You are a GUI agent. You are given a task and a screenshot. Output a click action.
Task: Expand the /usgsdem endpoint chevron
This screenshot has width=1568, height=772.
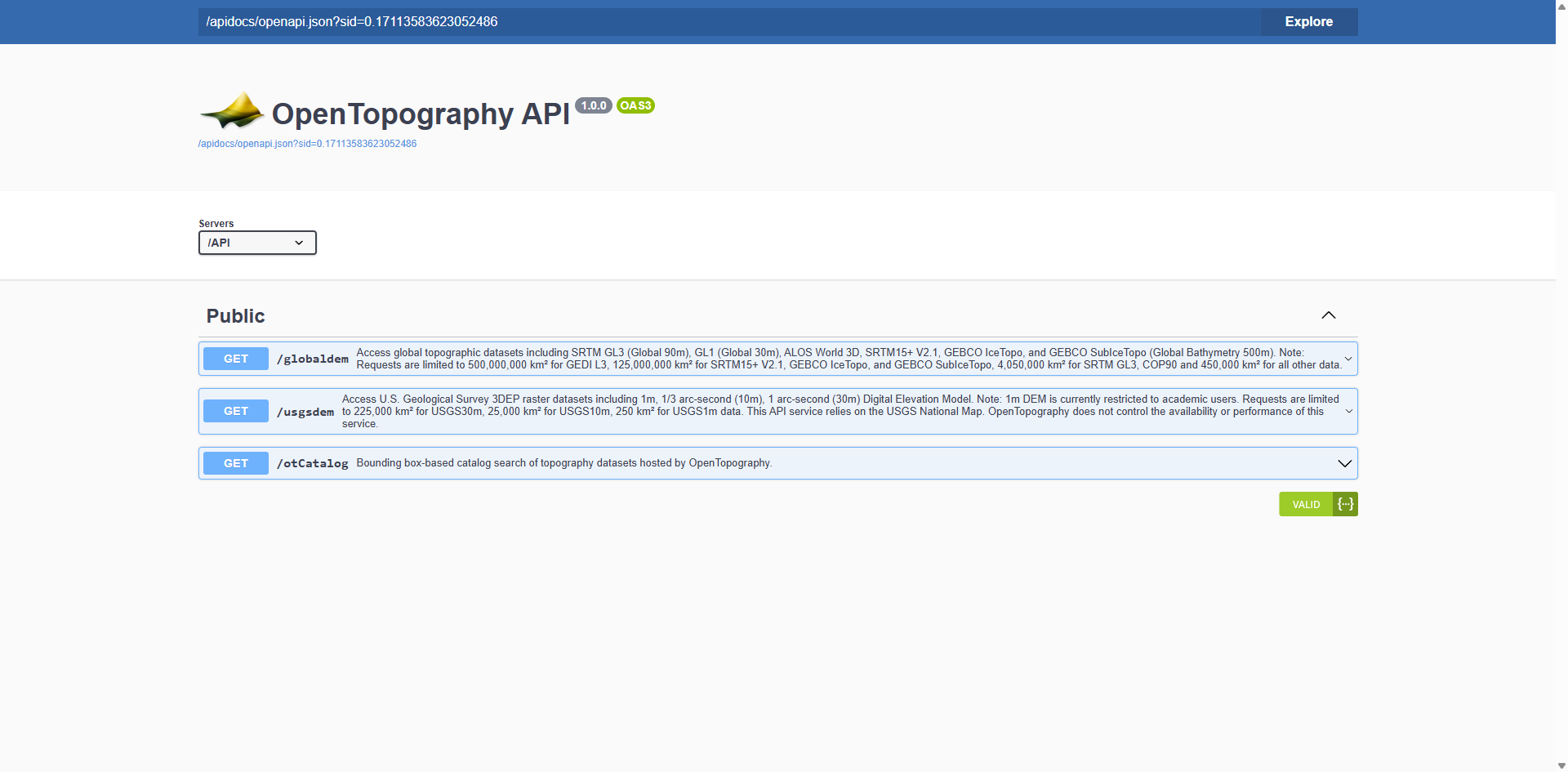(x=1348, y=411)
